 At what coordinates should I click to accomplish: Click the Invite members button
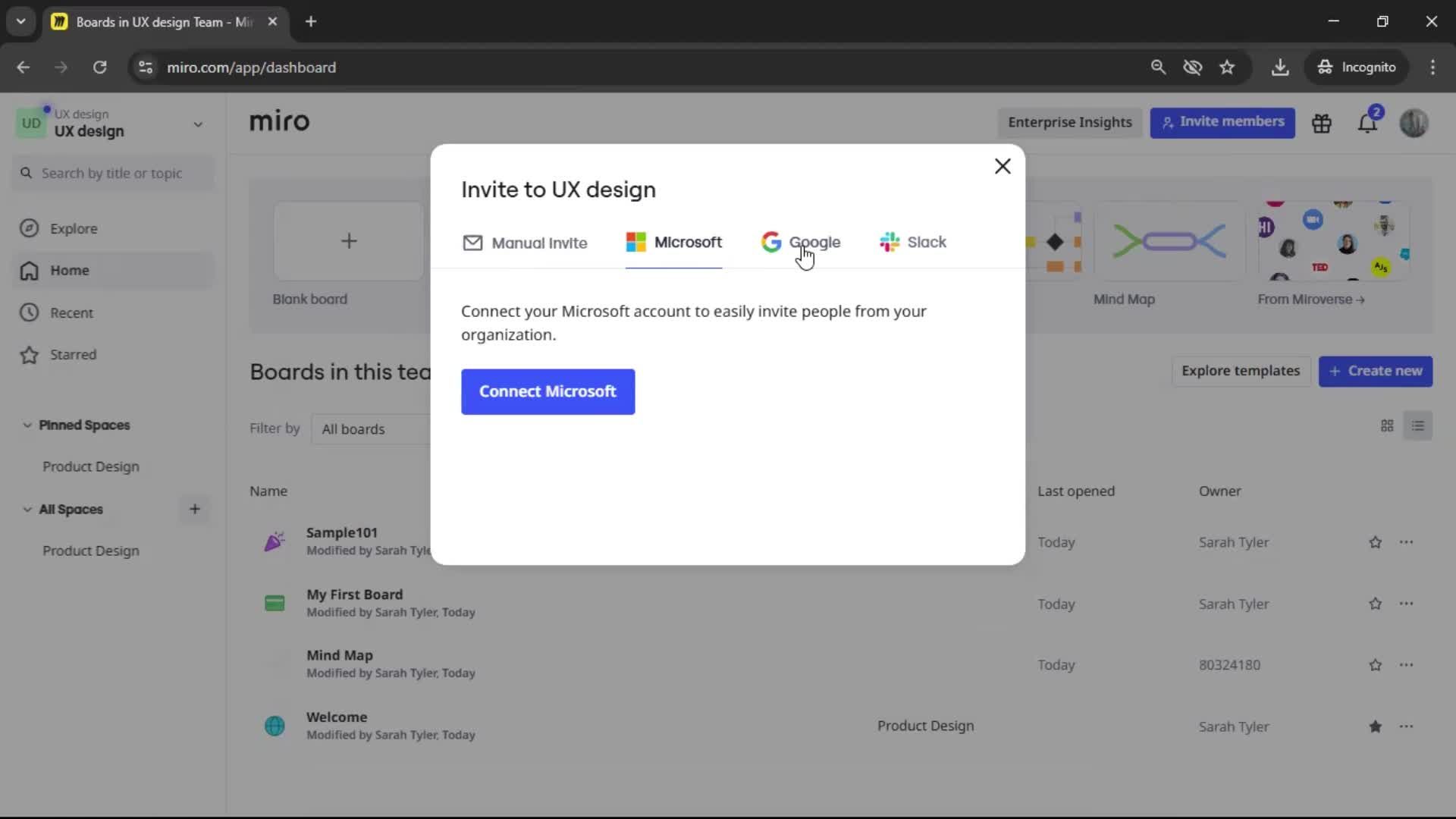point(1222,122)
